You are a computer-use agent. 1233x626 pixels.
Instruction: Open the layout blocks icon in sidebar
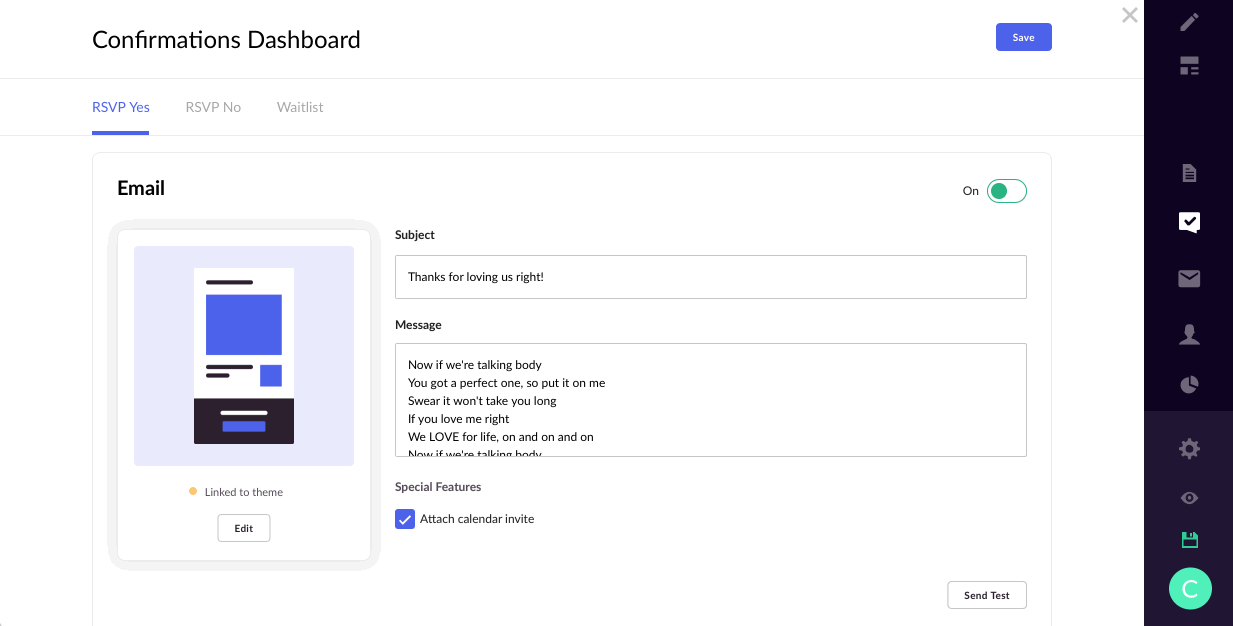coord(1189,67)
